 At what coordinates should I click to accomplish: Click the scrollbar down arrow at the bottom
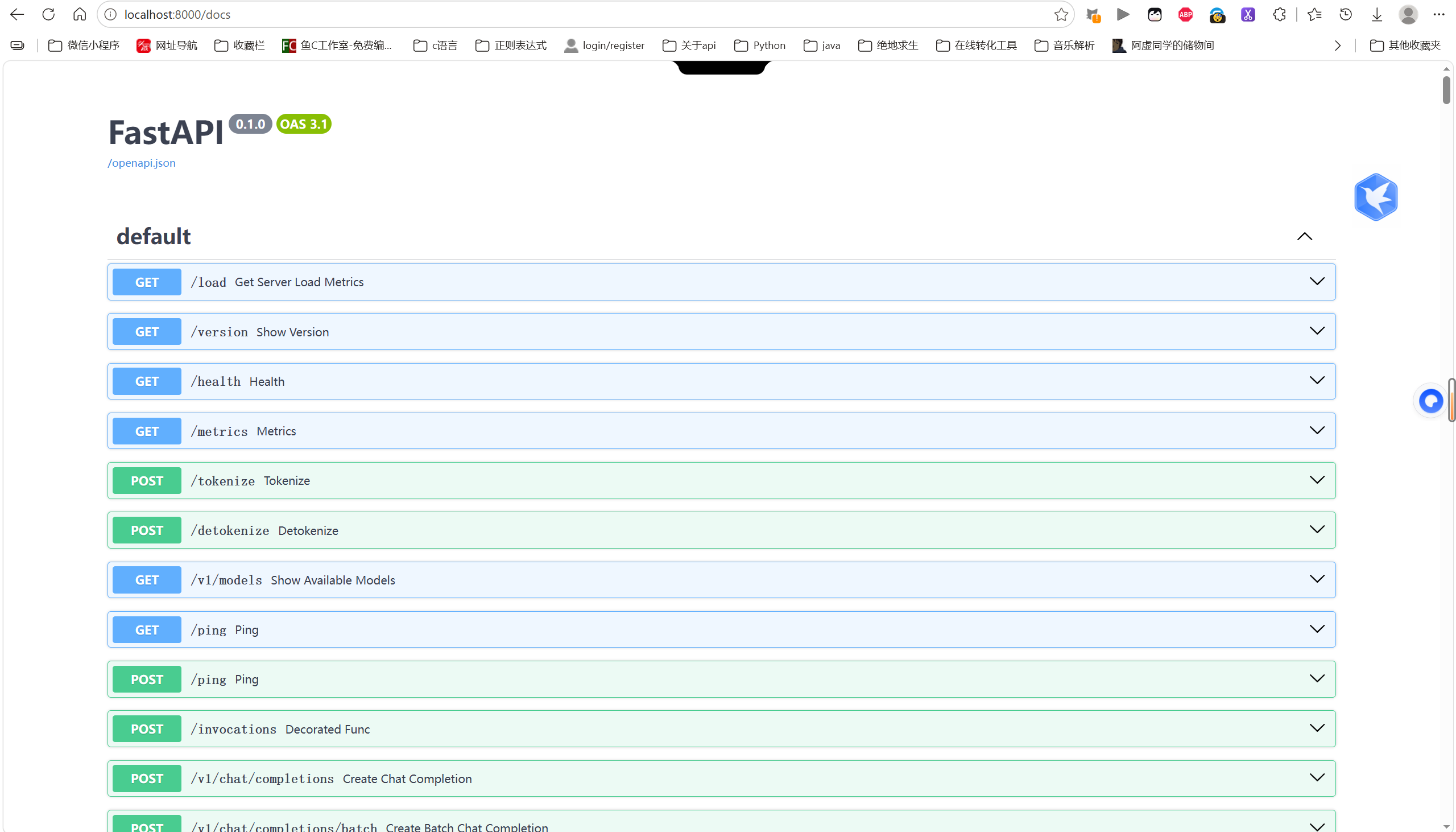tap(1446, 826)
